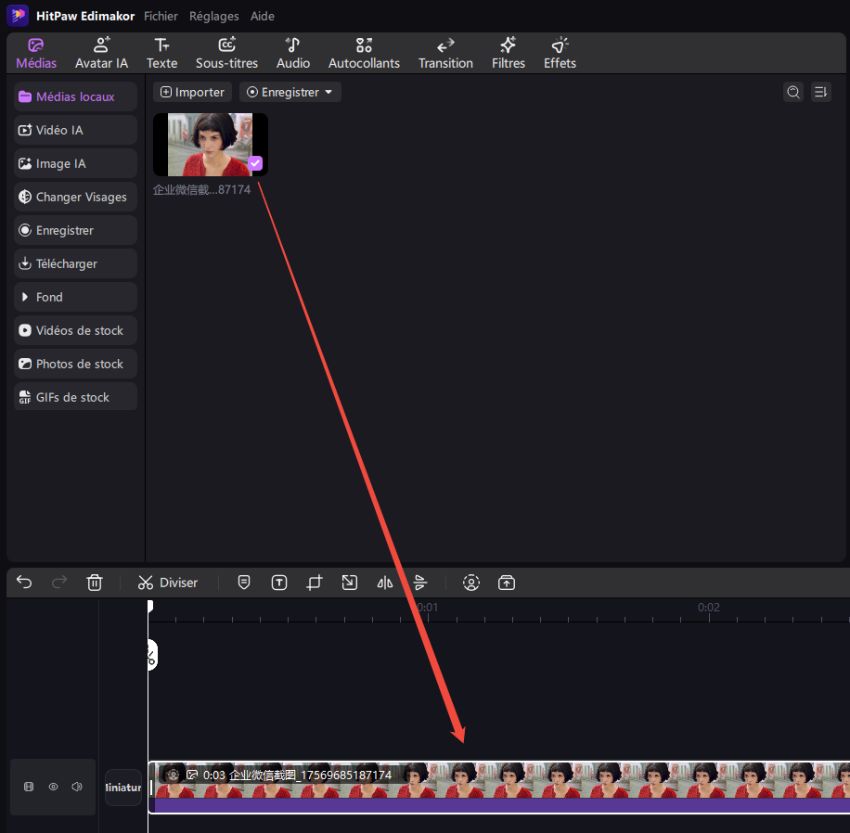
Task: Expand the Fond section
Action: [x=25, y=297]
